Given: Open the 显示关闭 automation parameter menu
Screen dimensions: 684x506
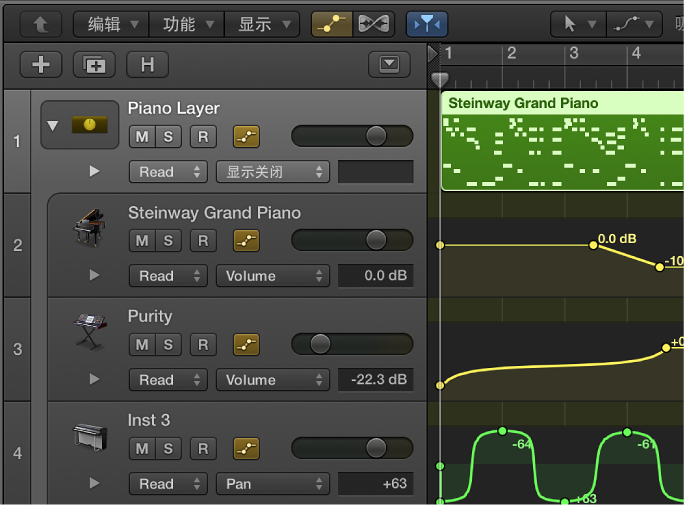Looking at the screenshot, I should tap(273, 171).
